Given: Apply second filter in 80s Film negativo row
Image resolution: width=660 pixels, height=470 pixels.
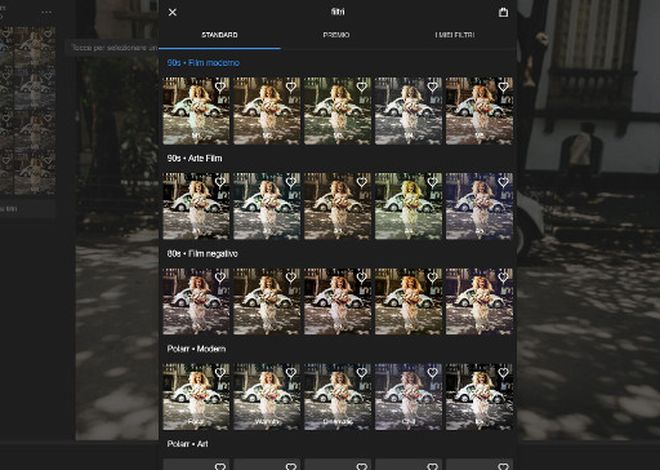Looking at the screenshot, I should click(x=267, y=301).
